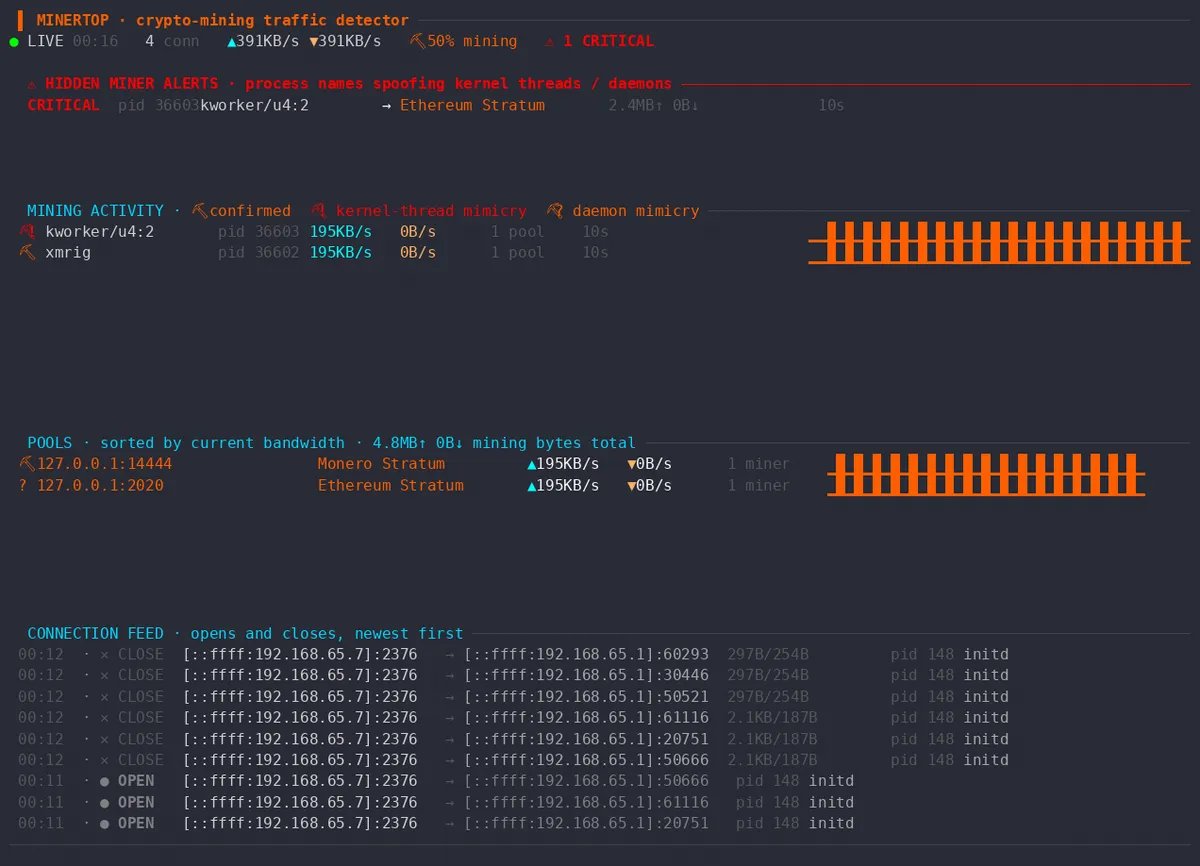Image resolution: width=1200 pixels, height=866 pixels.
Task: Click the arrow pointing to Ethereum Stratum alert
Action: pos(387,105)
